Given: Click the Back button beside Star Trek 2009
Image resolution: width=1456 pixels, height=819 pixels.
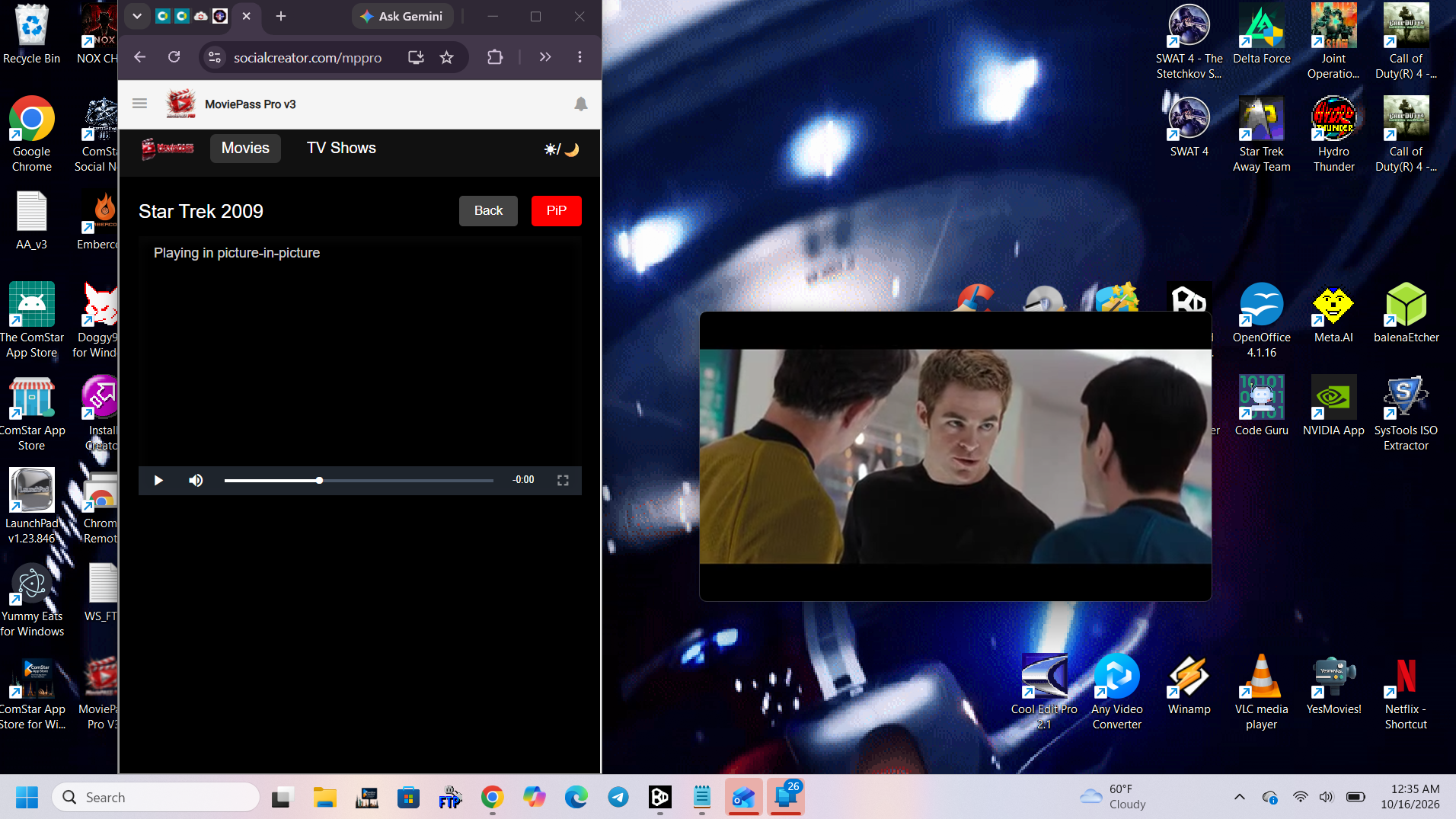Looking at the screenshot, I should click(488, 211).
